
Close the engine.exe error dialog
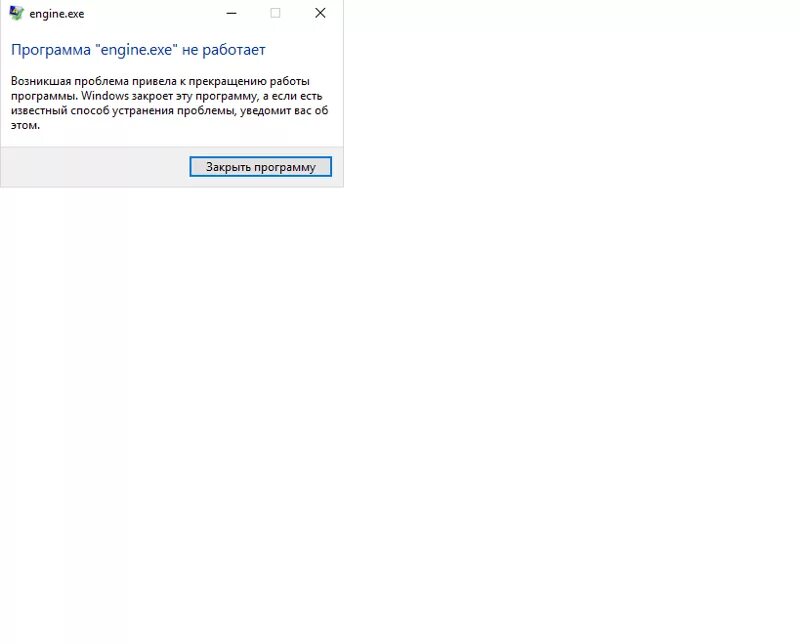(x=320, y=13)
